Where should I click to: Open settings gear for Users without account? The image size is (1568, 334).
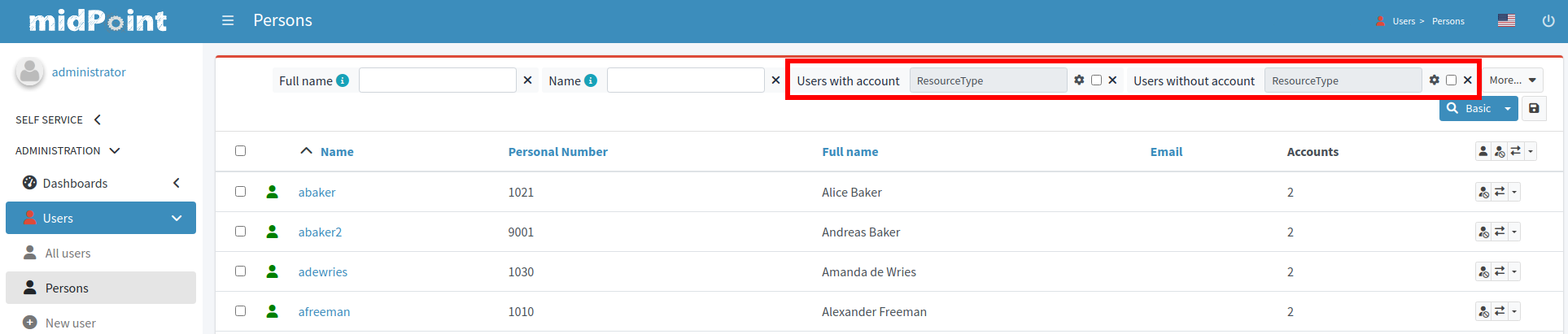(1434, 80)
